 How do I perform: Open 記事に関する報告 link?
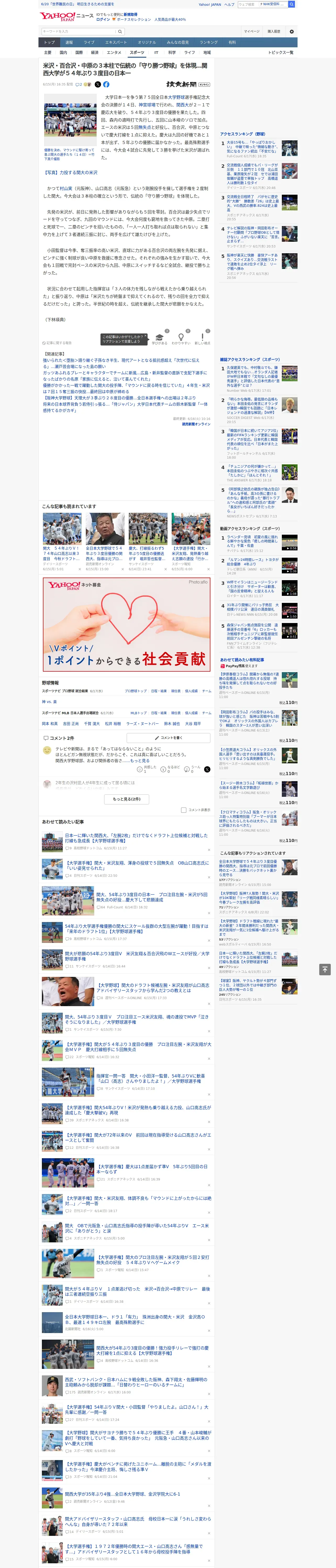pyautogui.click(x=57, y=343)
